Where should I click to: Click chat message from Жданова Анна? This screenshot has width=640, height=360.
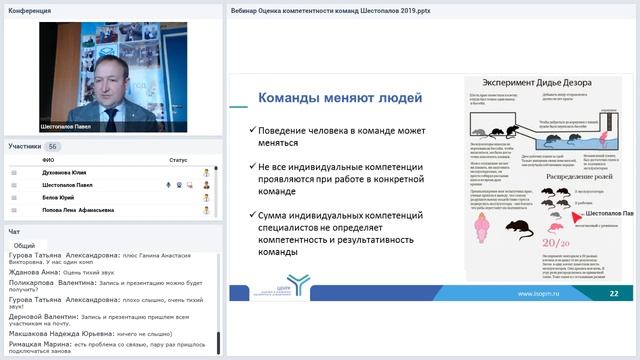(x=62, y=272)
